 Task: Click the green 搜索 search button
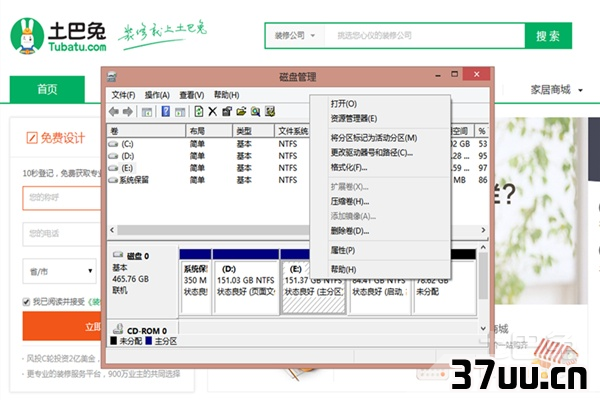point(548,36)
